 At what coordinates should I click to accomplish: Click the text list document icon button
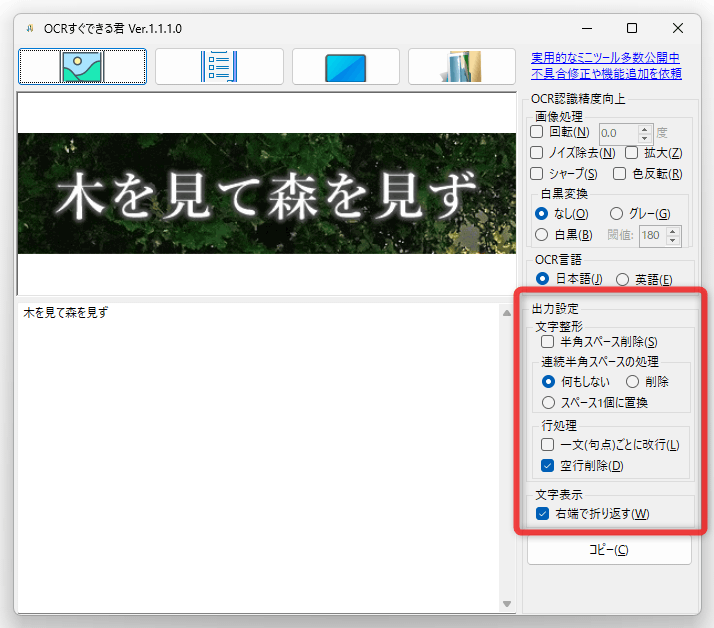click(219, 67)
